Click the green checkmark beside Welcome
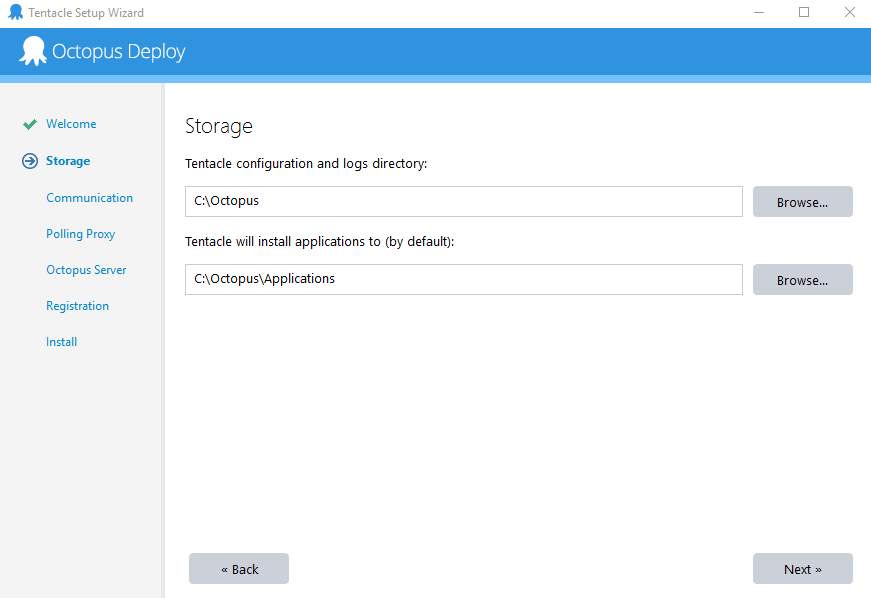This screenshot has width=871, height=598. (x=29, y=124)
